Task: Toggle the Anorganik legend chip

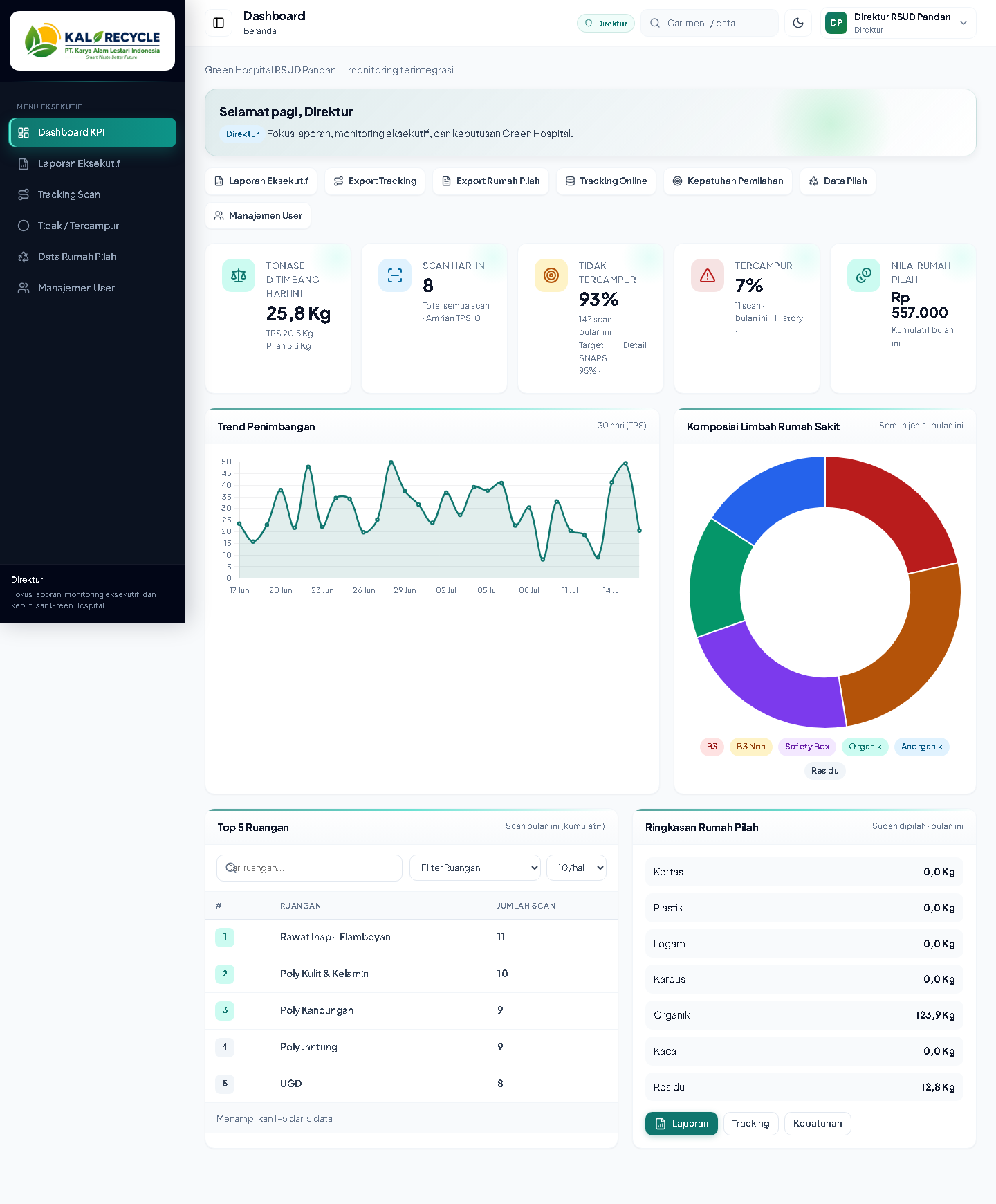Action: click(x=922, y=747)
